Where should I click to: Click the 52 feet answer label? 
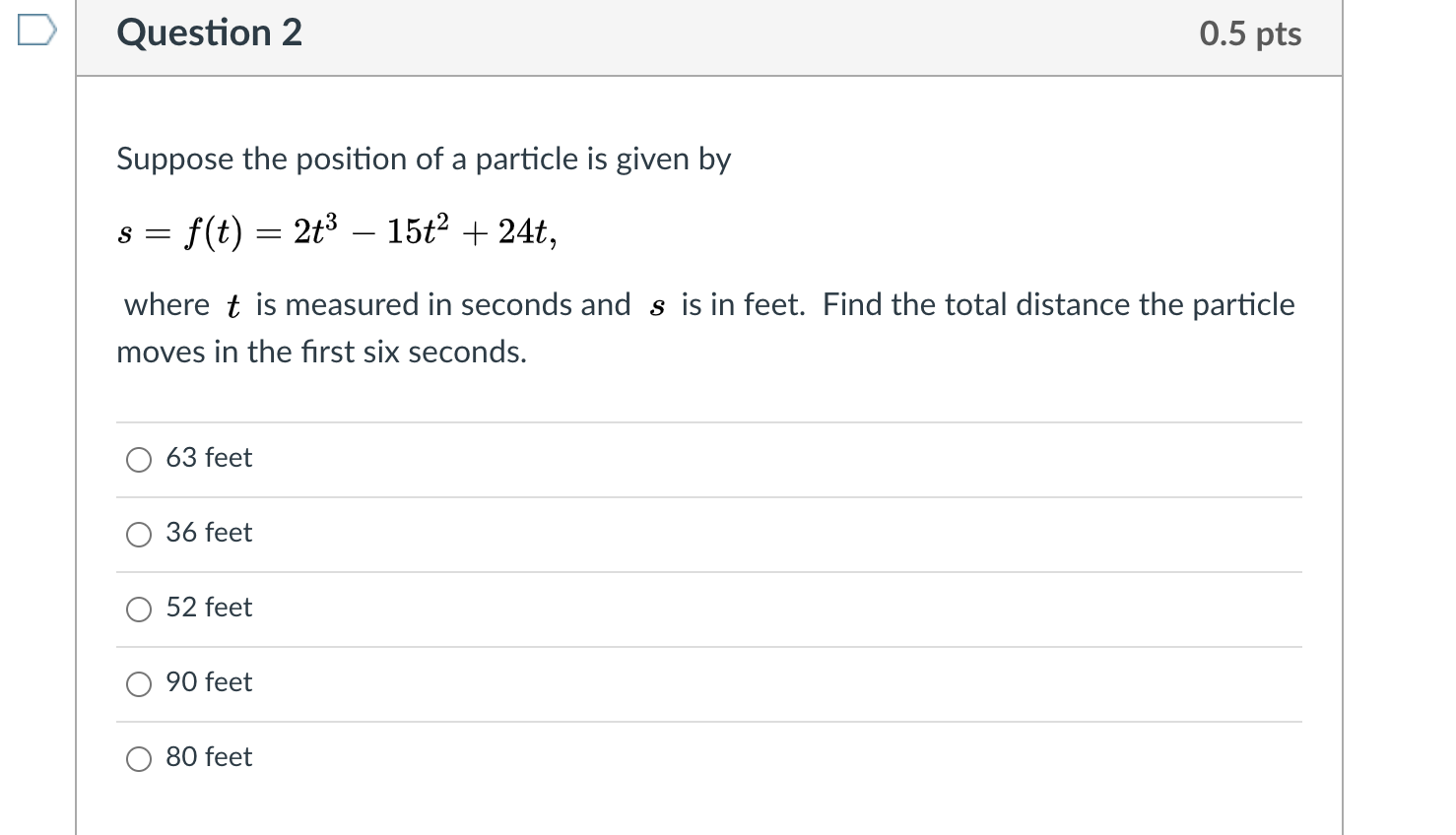click(209, 608)
